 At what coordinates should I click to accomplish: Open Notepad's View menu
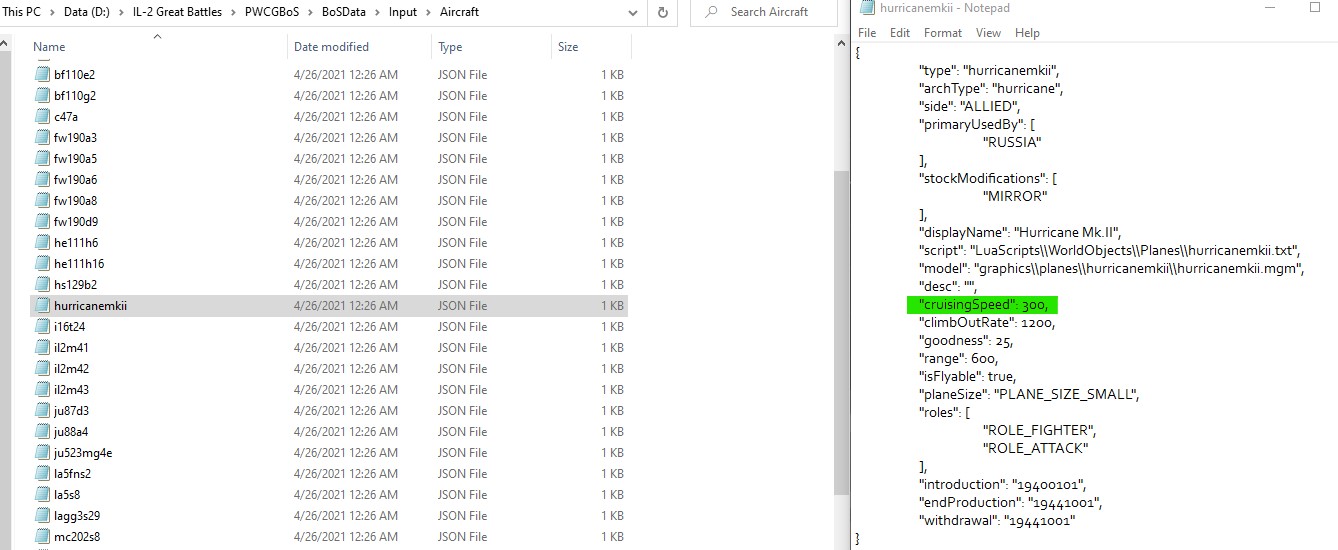(x=988, y=33)
